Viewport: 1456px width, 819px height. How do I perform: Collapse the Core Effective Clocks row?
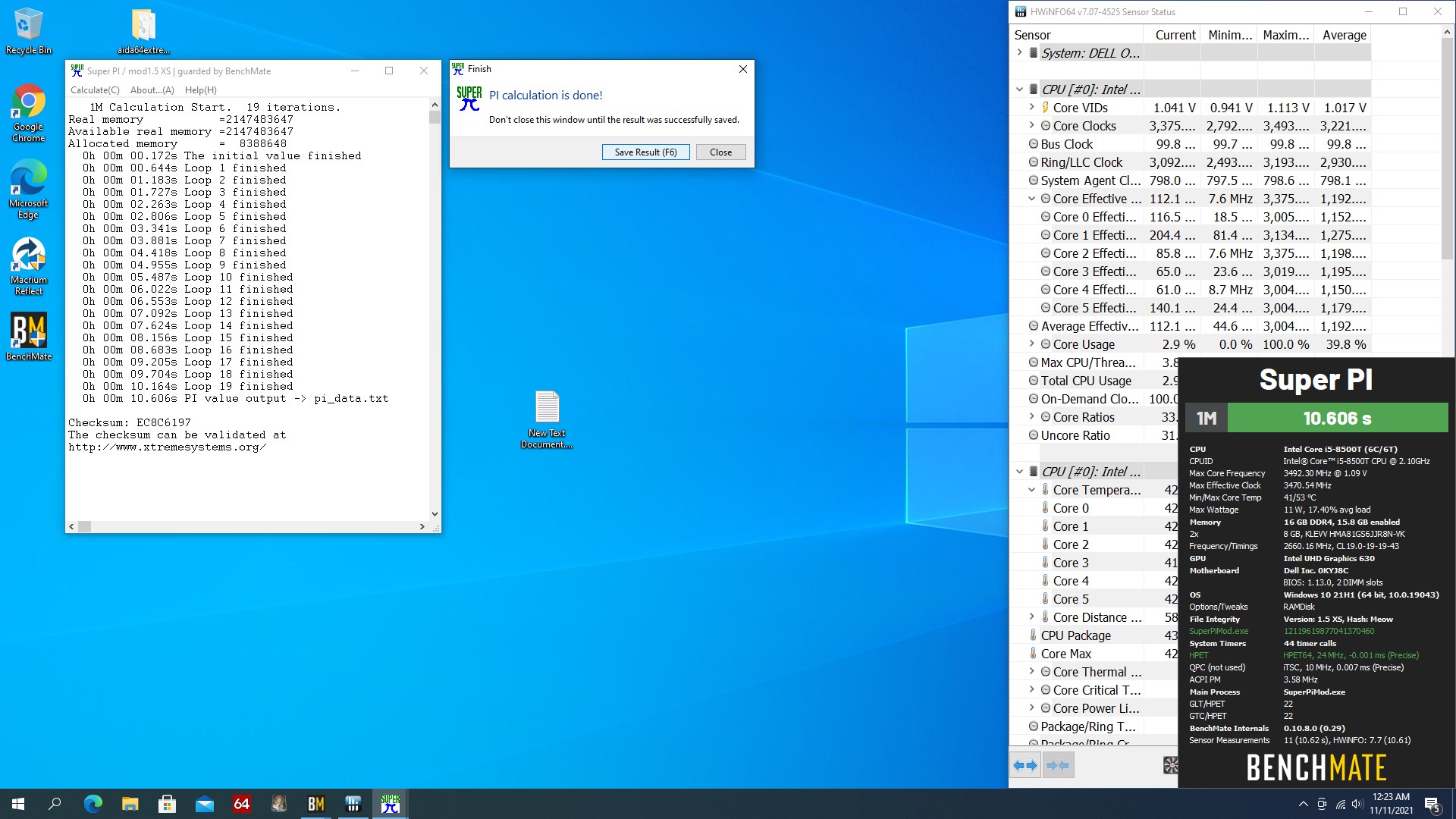coord(1031,199)
